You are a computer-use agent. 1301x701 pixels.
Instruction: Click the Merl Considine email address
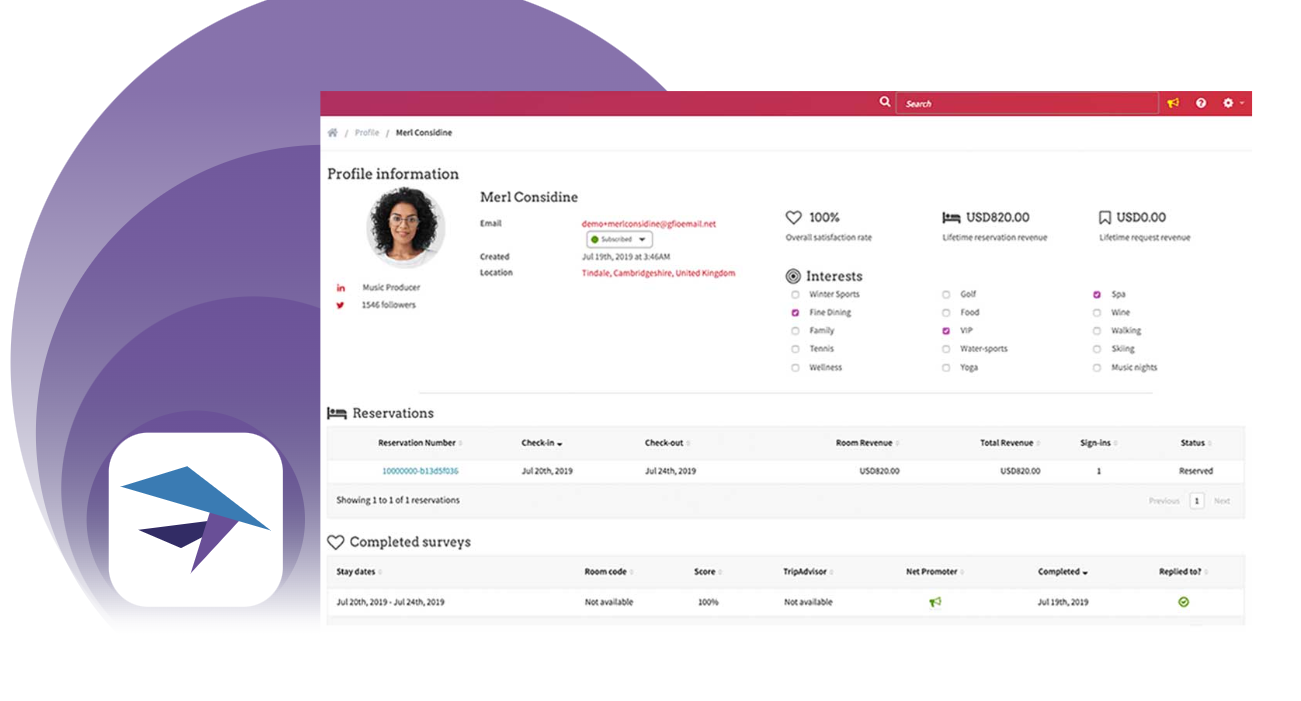pyautogui.click(x=649, y=224)
